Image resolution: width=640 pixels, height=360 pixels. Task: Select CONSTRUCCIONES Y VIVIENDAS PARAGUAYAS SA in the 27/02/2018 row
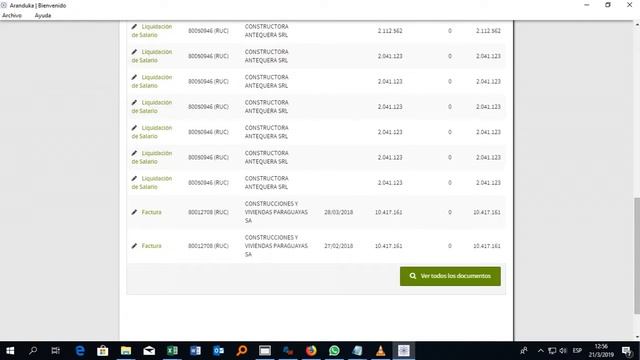[276, 246]
